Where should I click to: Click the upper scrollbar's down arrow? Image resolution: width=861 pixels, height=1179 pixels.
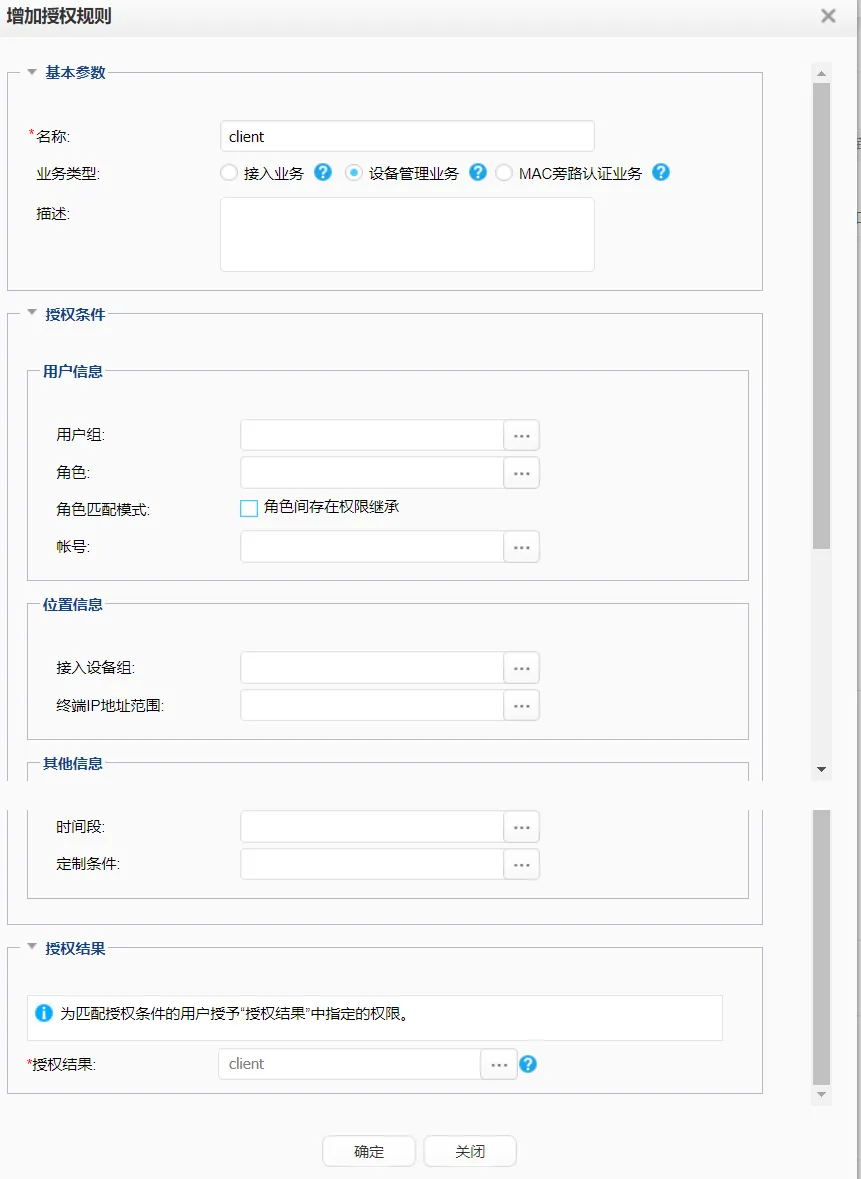tap(821, 769)
